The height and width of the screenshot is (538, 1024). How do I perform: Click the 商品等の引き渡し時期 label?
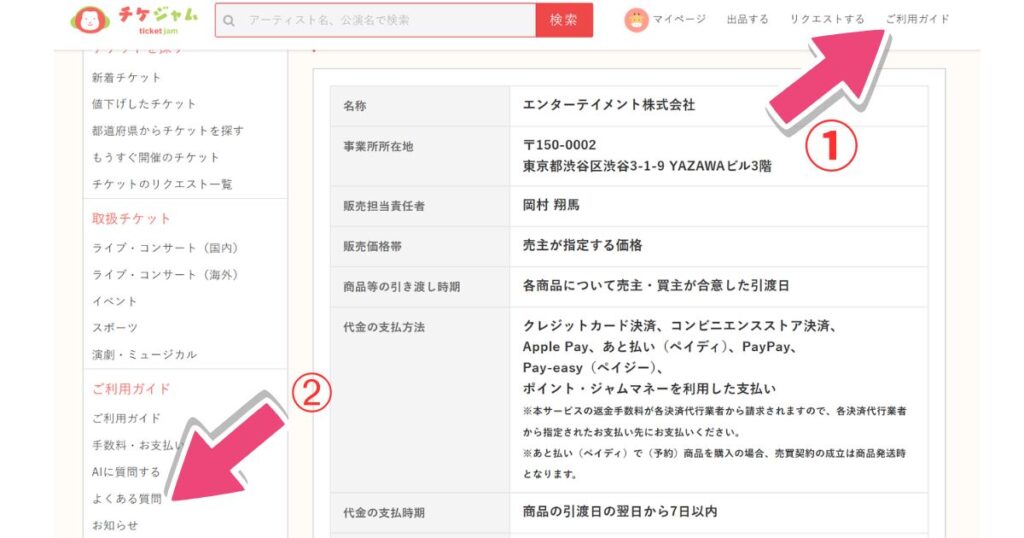(402, 287)
